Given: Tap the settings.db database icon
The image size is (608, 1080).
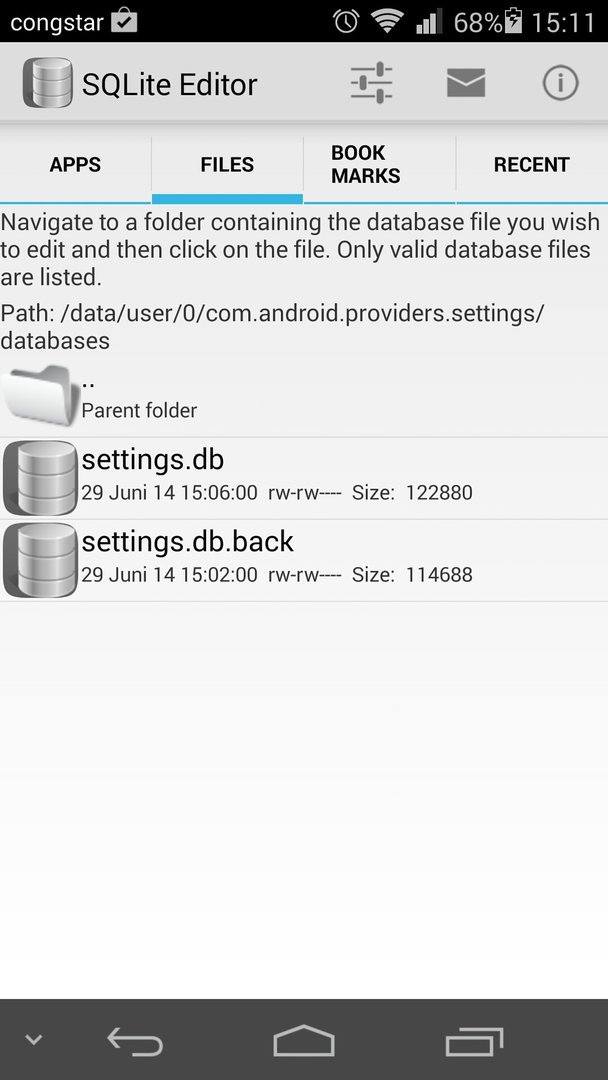Looking at the screenshot, I should click(40, 478).
